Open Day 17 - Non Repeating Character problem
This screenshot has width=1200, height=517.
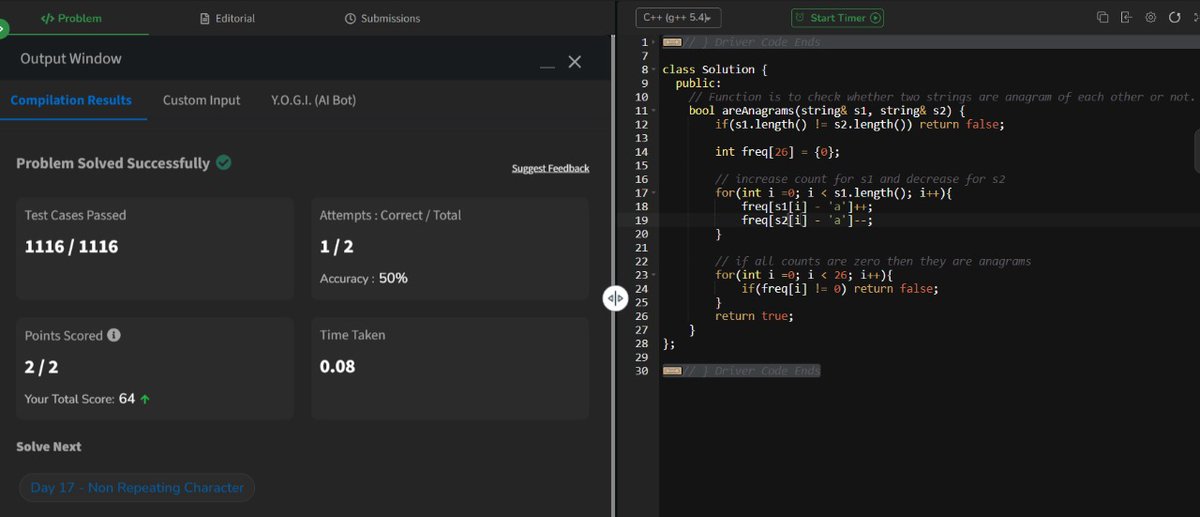click(137, 488)
